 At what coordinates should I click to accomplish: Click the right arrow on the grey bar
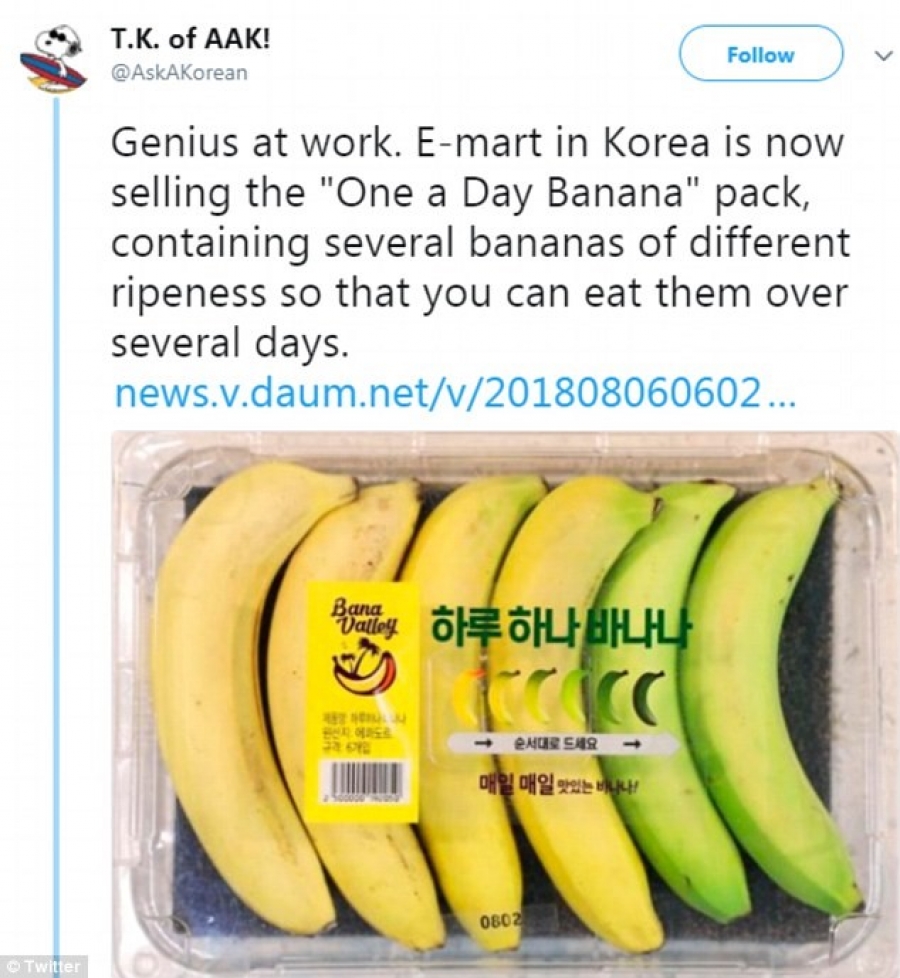631,744
